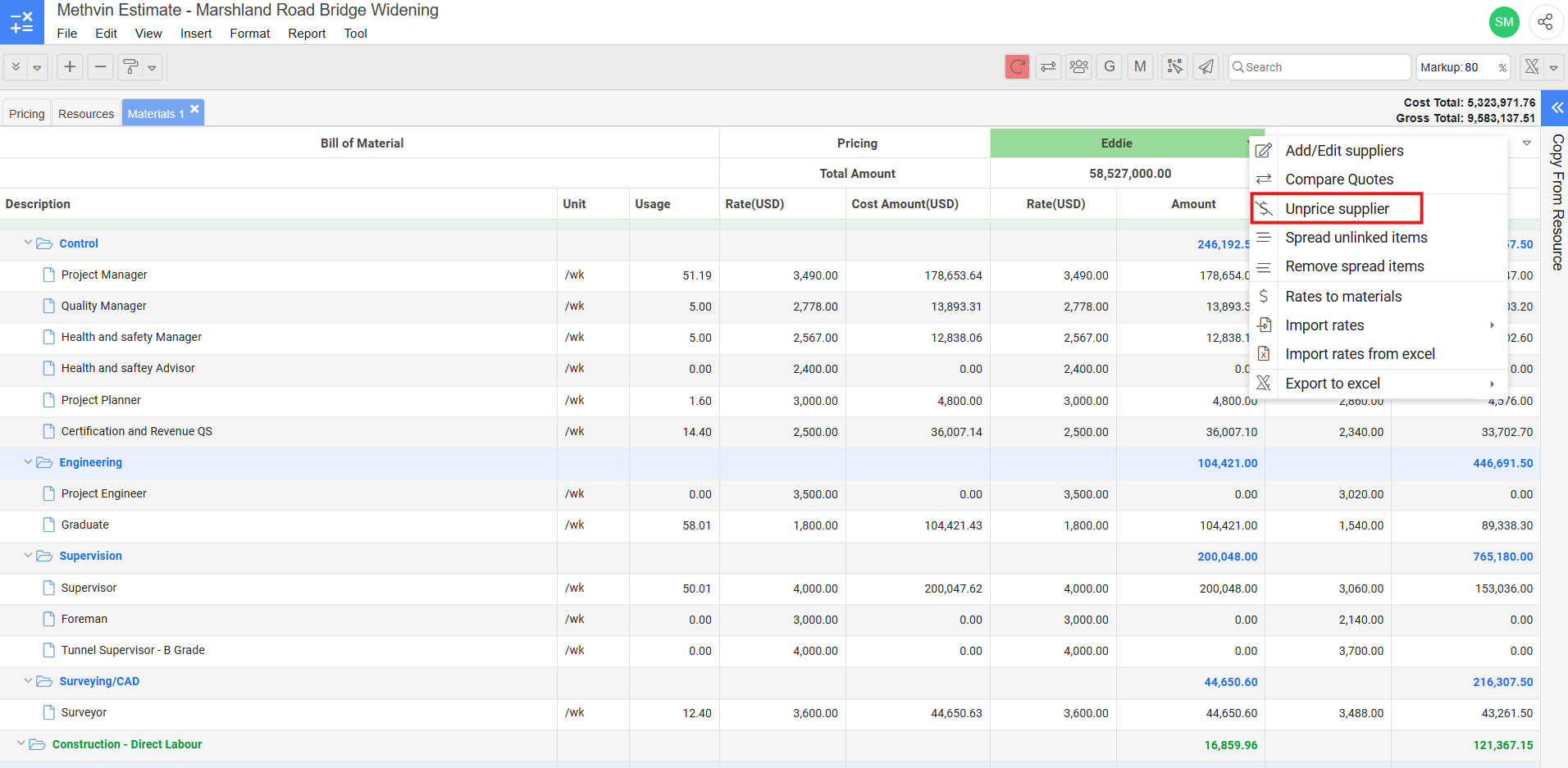Open the Report menu
The height and width of the screenshot is (768, 1568).
pos(307,34)
